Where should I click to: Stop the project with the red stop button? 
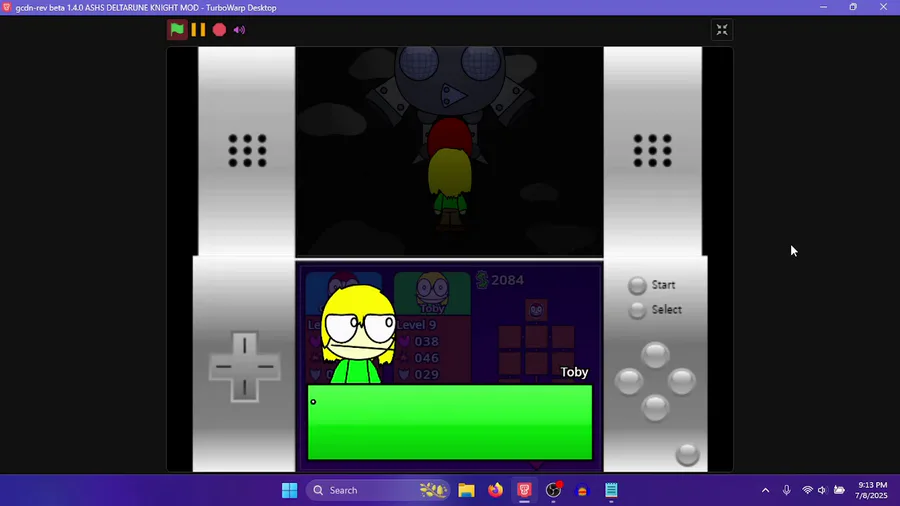click(219, 30)
